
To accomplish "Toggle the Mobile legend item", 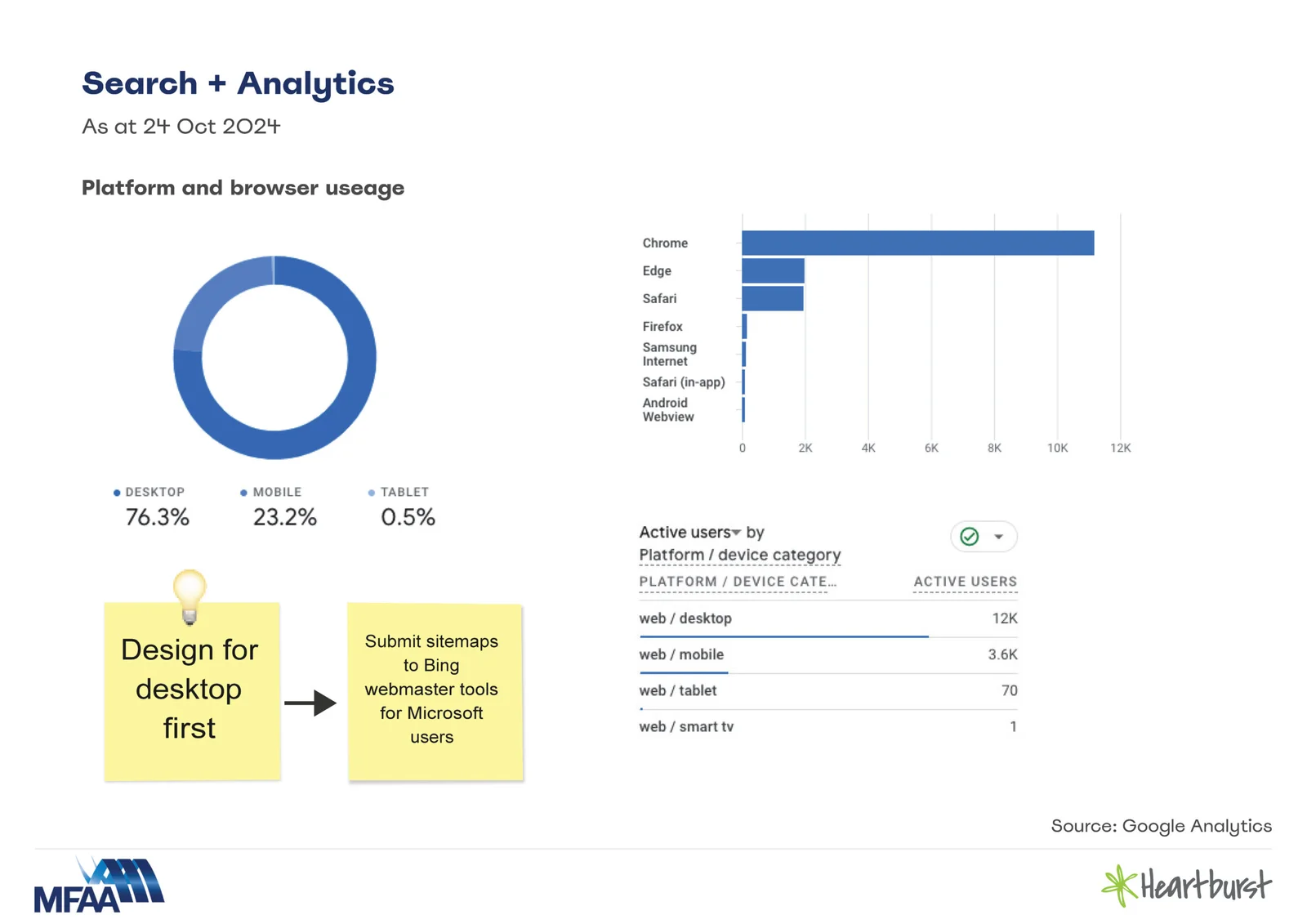I will pos(271,493).
